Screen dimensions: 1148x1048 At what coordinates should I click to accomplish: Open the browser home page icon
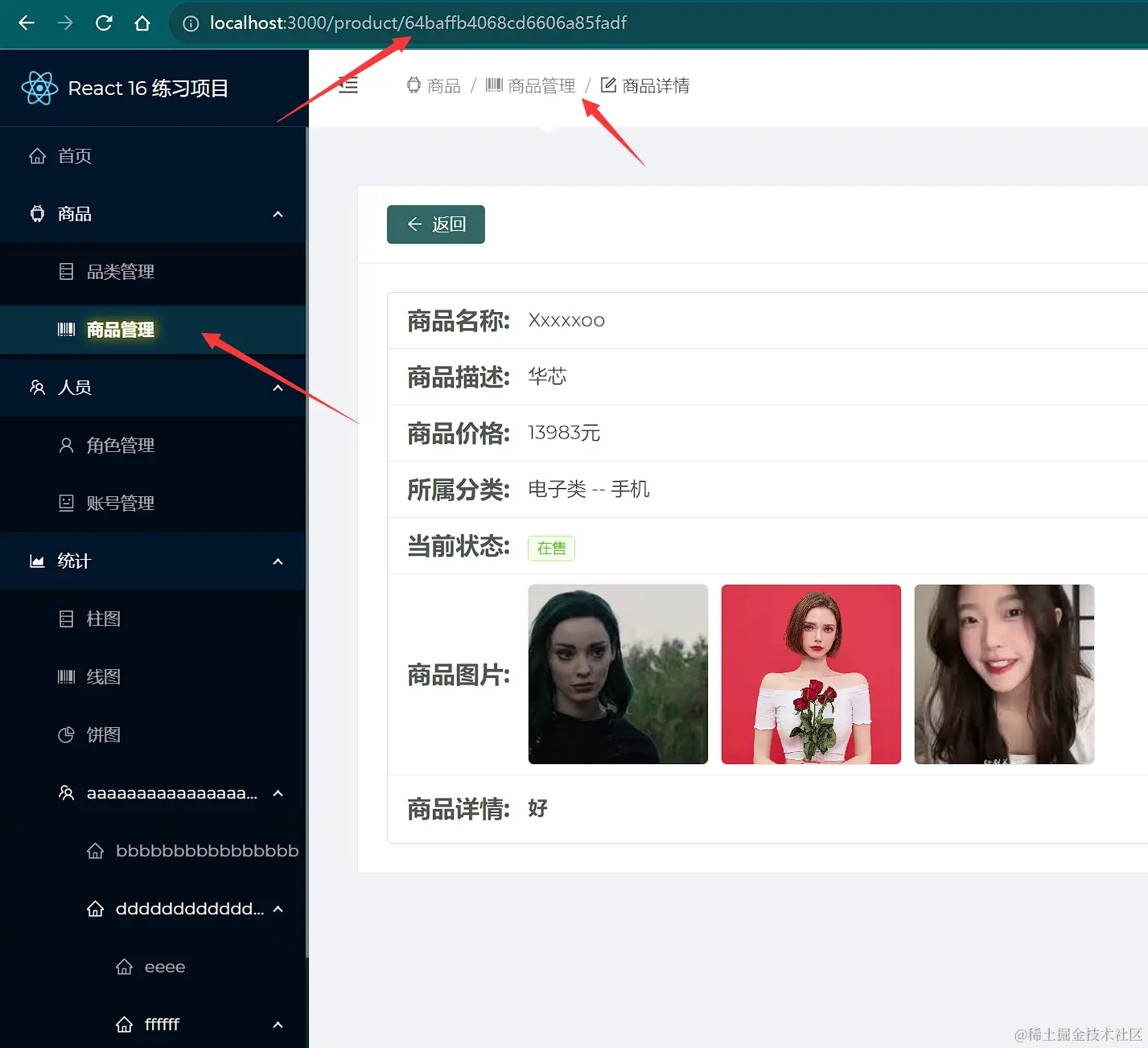tap(142, 23)
